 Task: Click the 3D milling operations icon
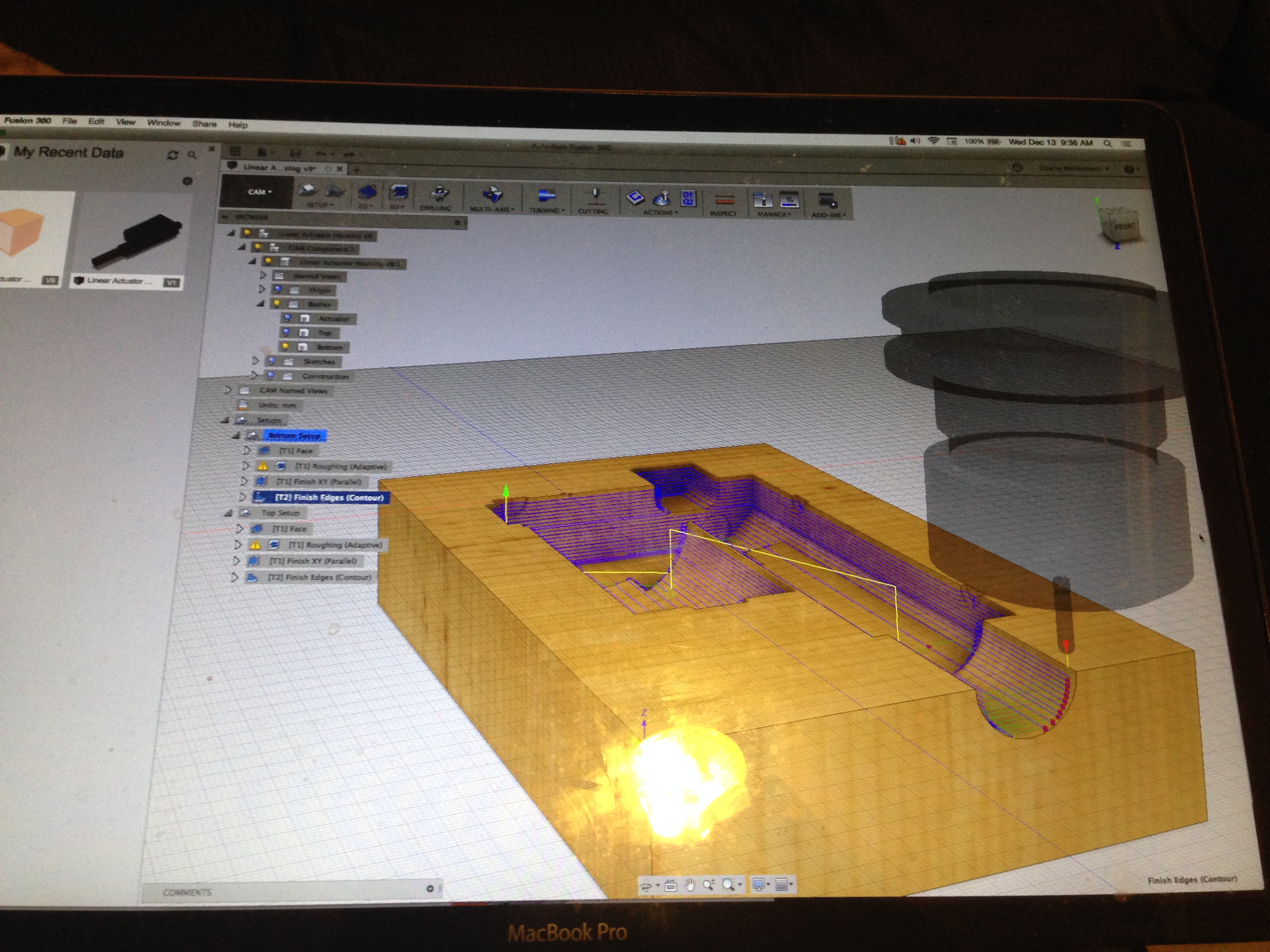pos(398,192)
